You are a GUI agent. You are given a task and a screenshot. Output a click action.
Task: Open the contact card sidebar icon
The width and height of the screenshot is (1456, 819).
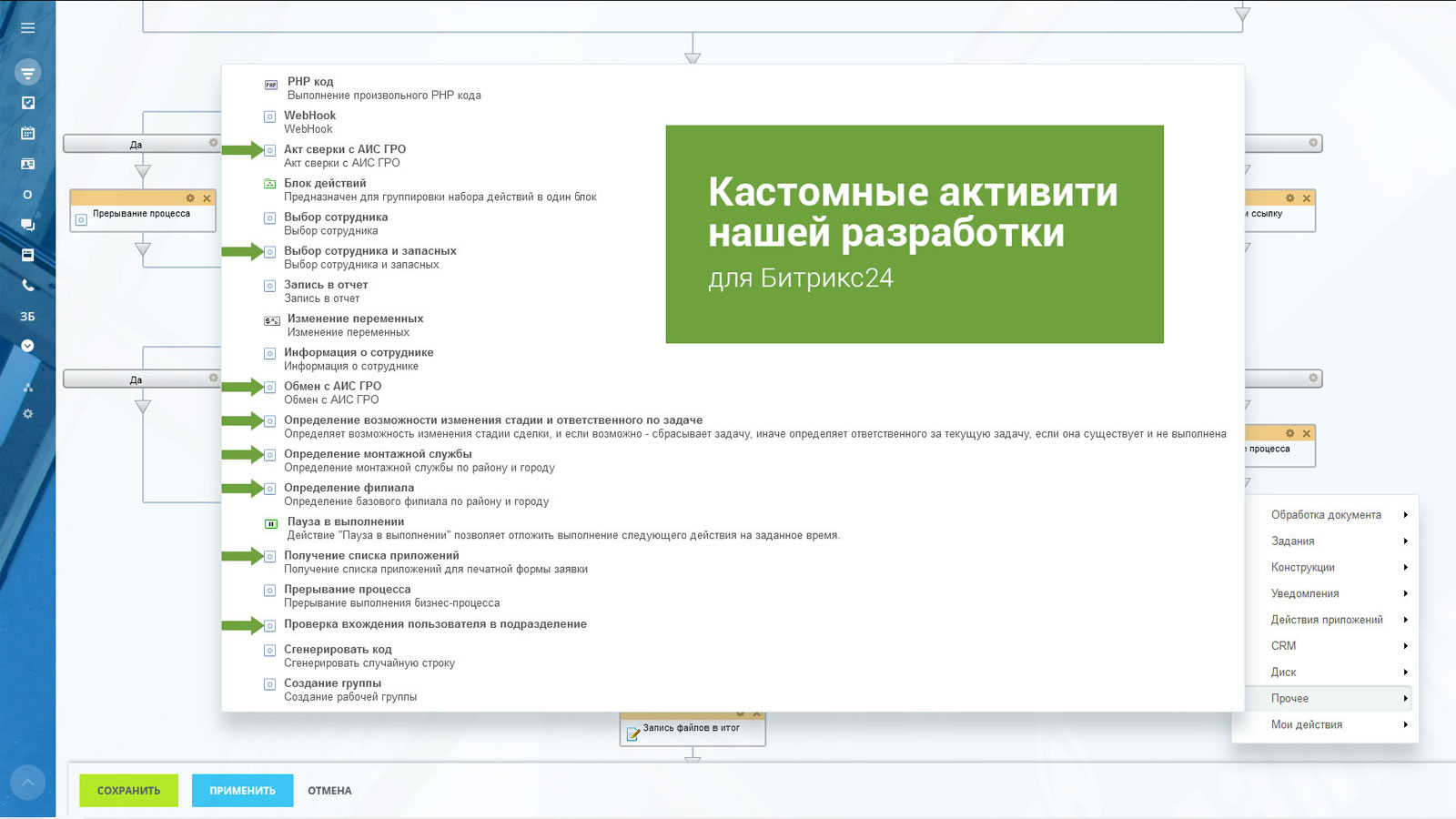coord(28,164)
